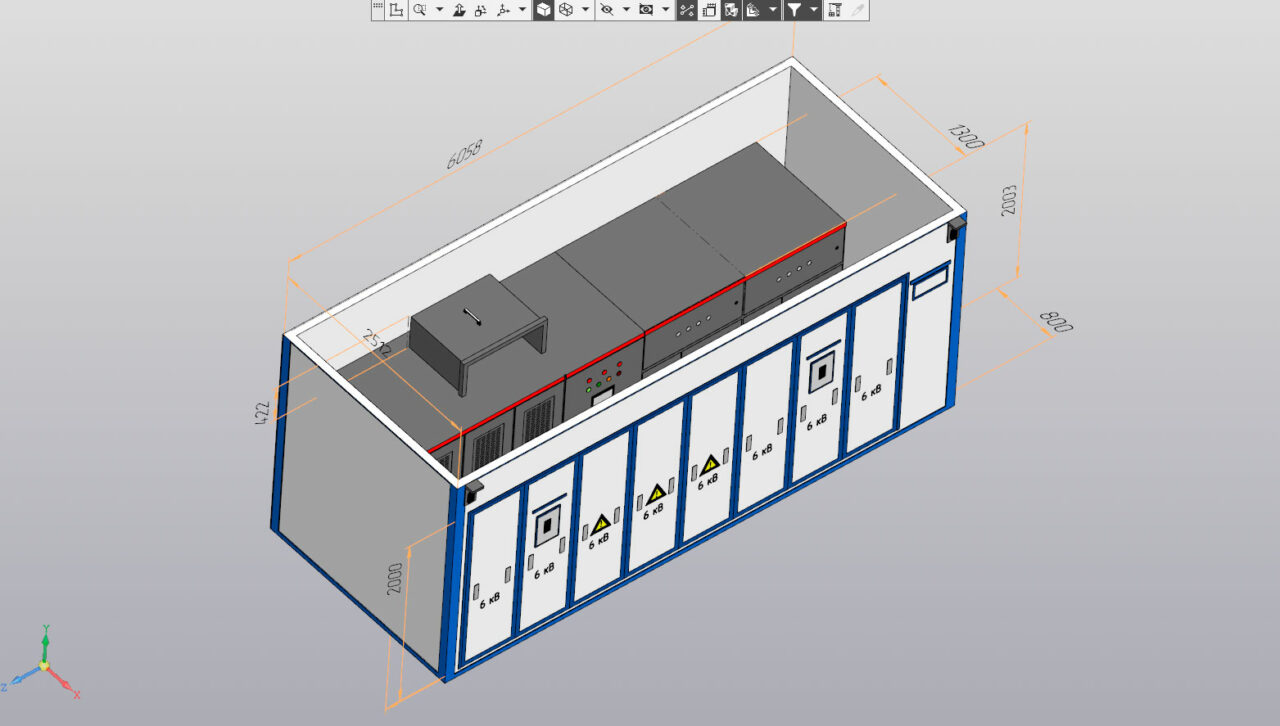Click the view orientation axes icon
Image resolution: width=1280 pixels, height=726 pixels.
[x=503, y=10]
